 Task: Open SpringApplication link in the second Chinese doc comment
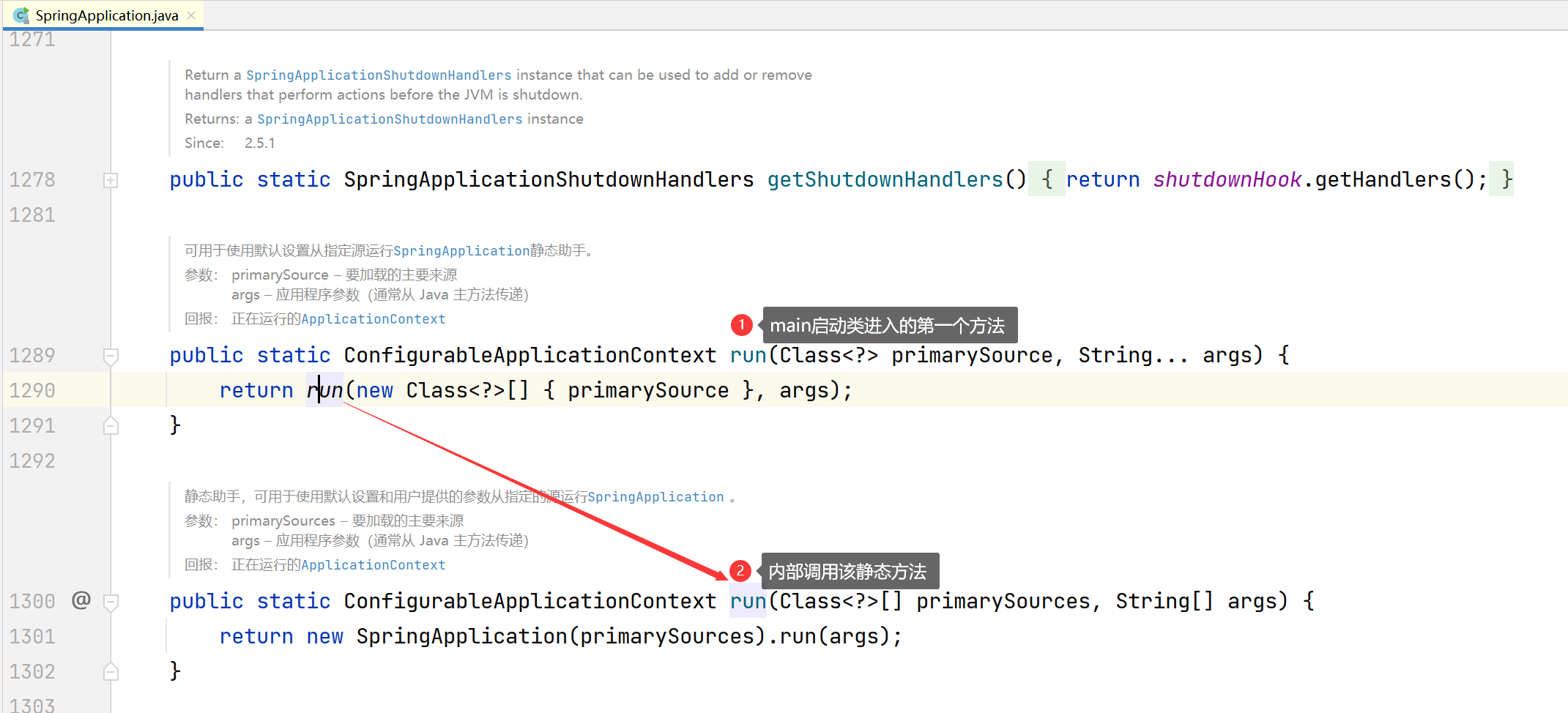pos(655,496)
